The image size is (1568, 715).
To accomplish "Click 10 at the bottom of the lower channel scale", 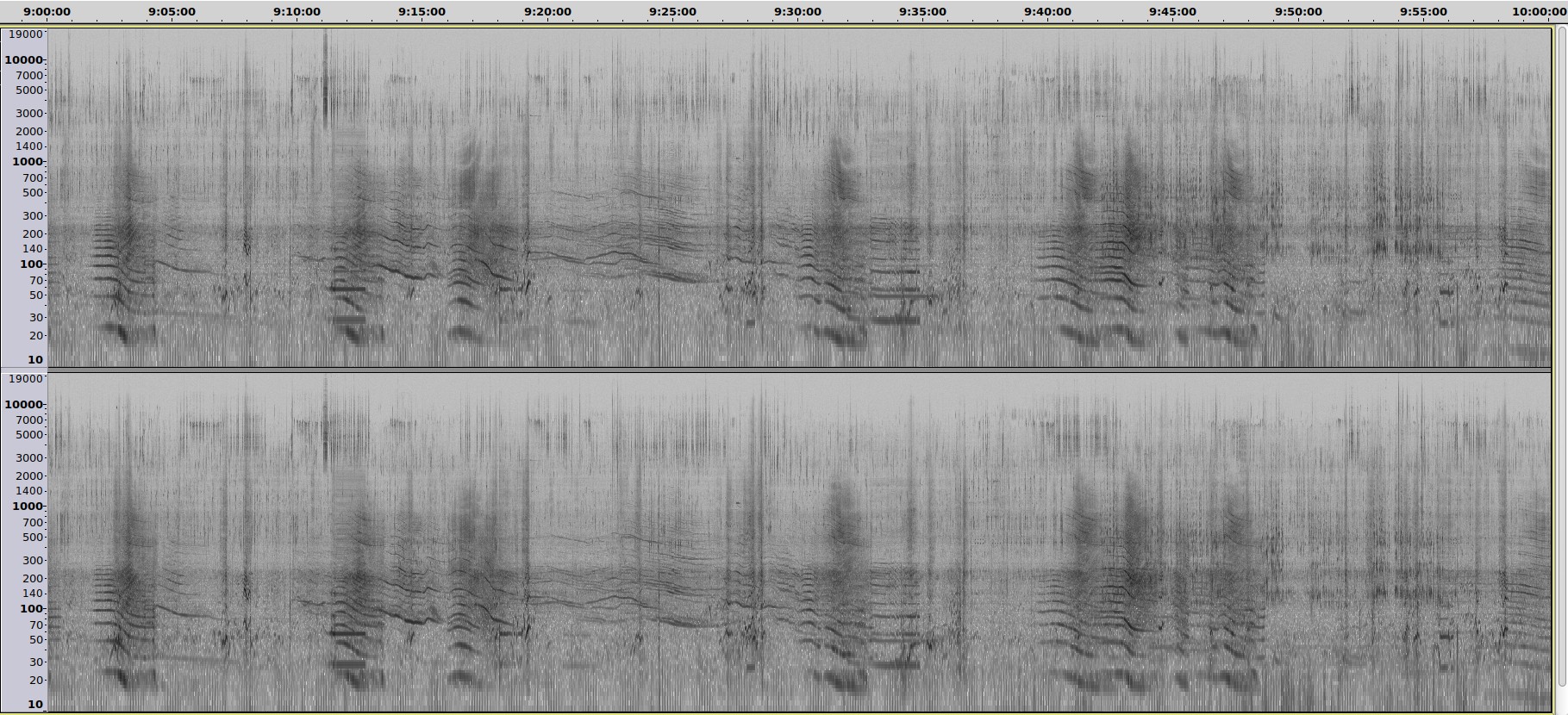I will (34, 705).
